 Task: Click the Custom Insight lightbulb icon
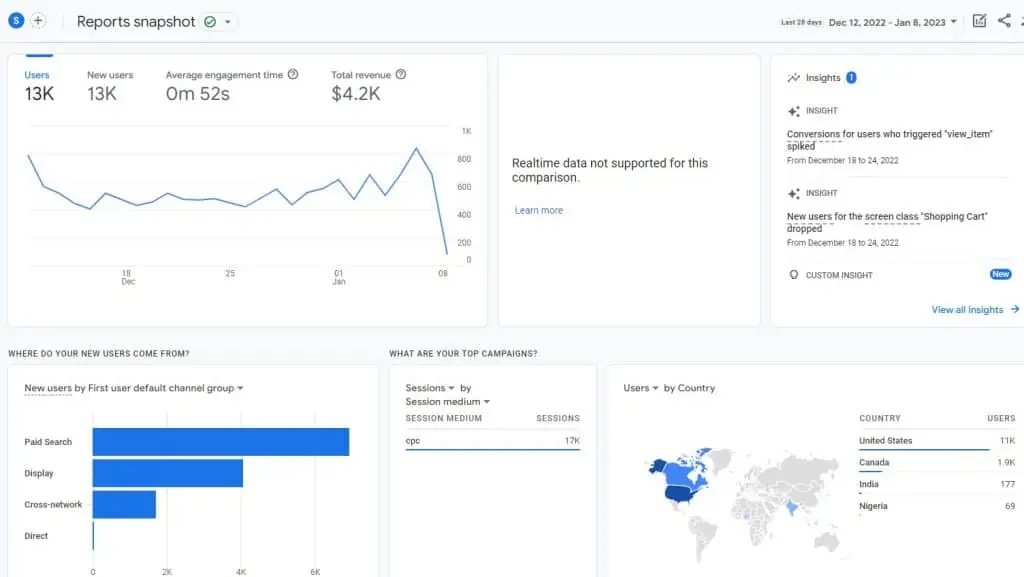pos(795,274)
